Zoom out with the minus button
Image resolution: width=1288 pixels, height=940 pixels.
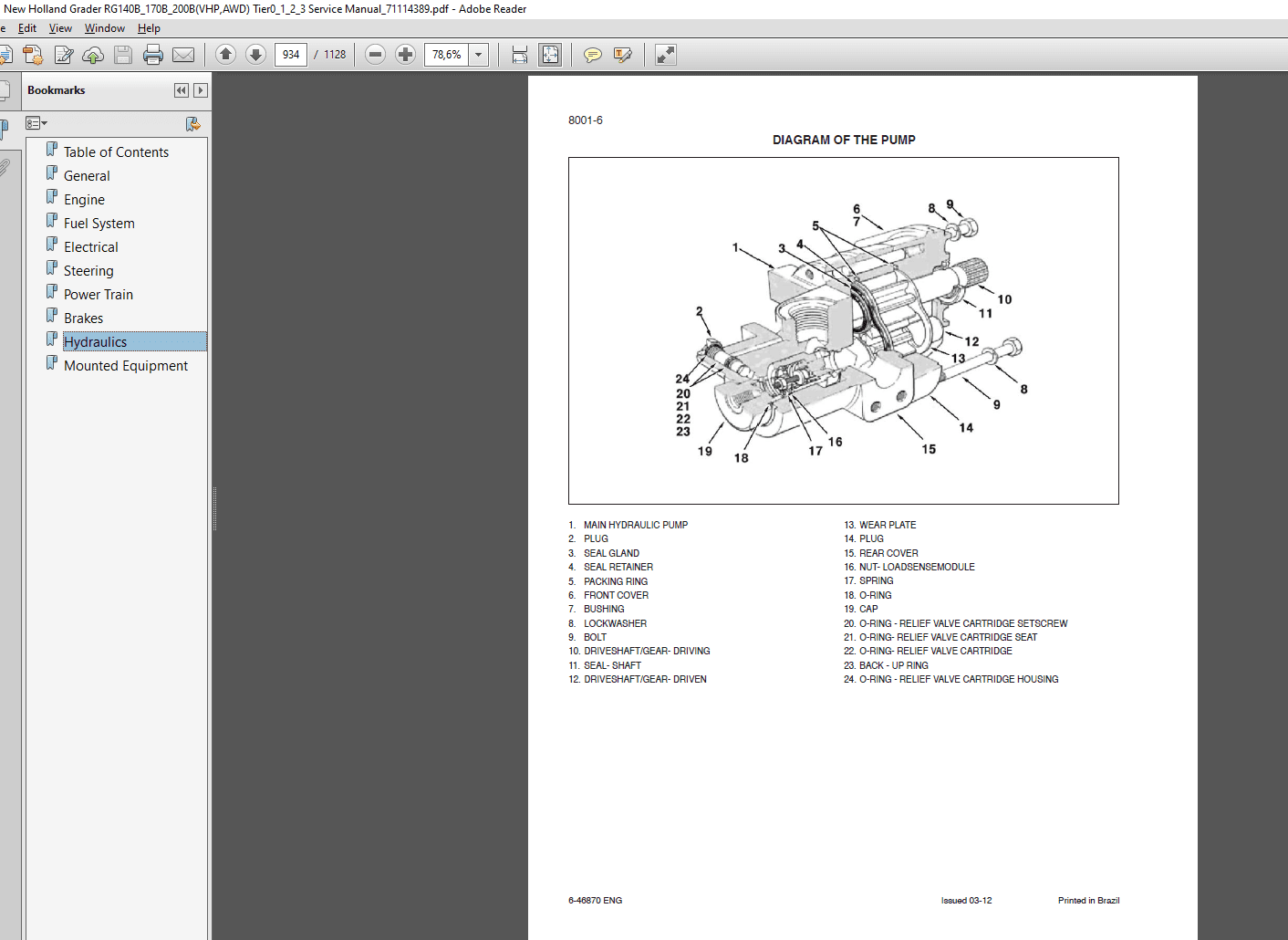pos(375,55)
